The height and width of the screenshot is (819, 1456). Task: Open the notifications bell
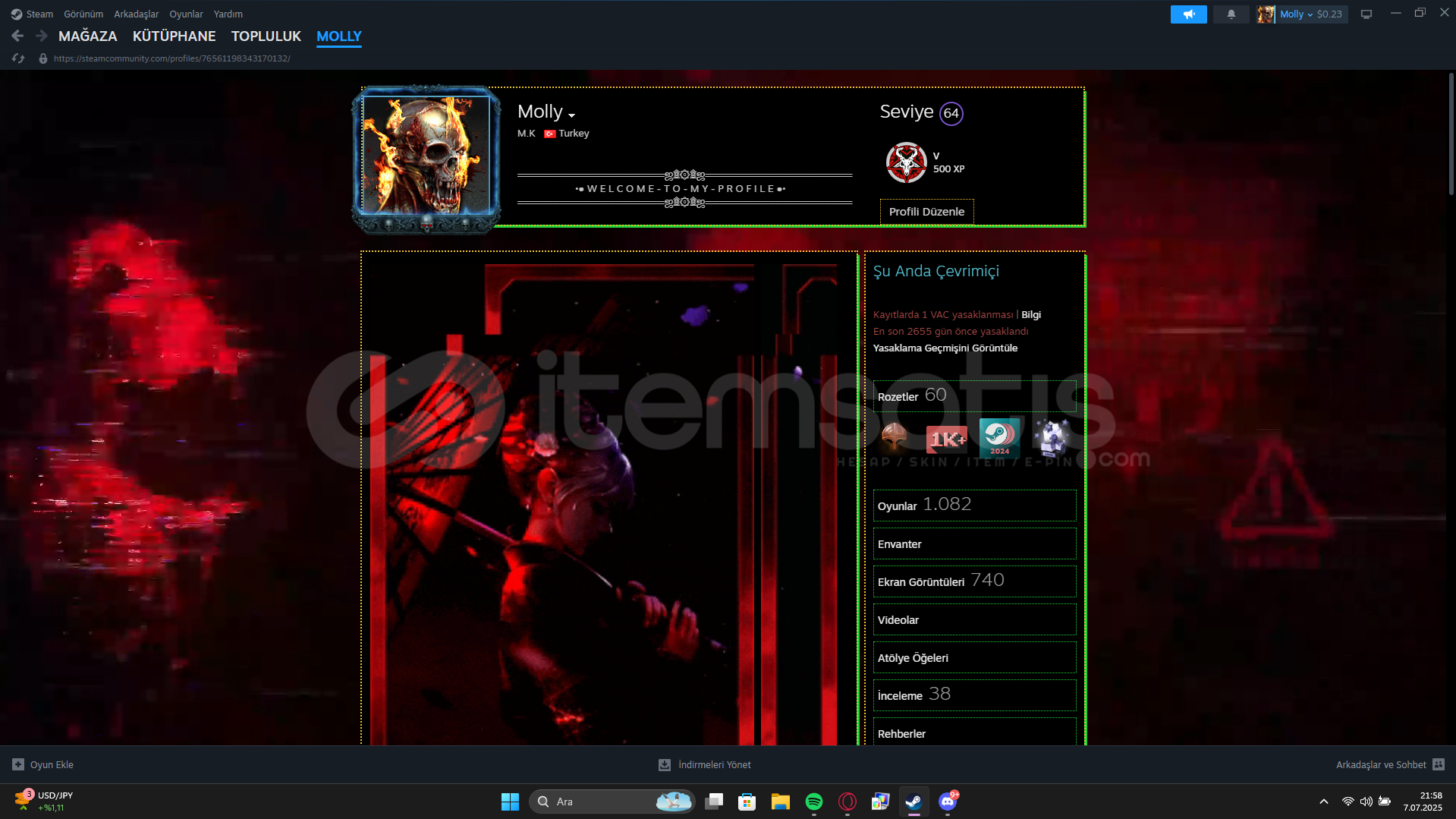click(1231, 14)
